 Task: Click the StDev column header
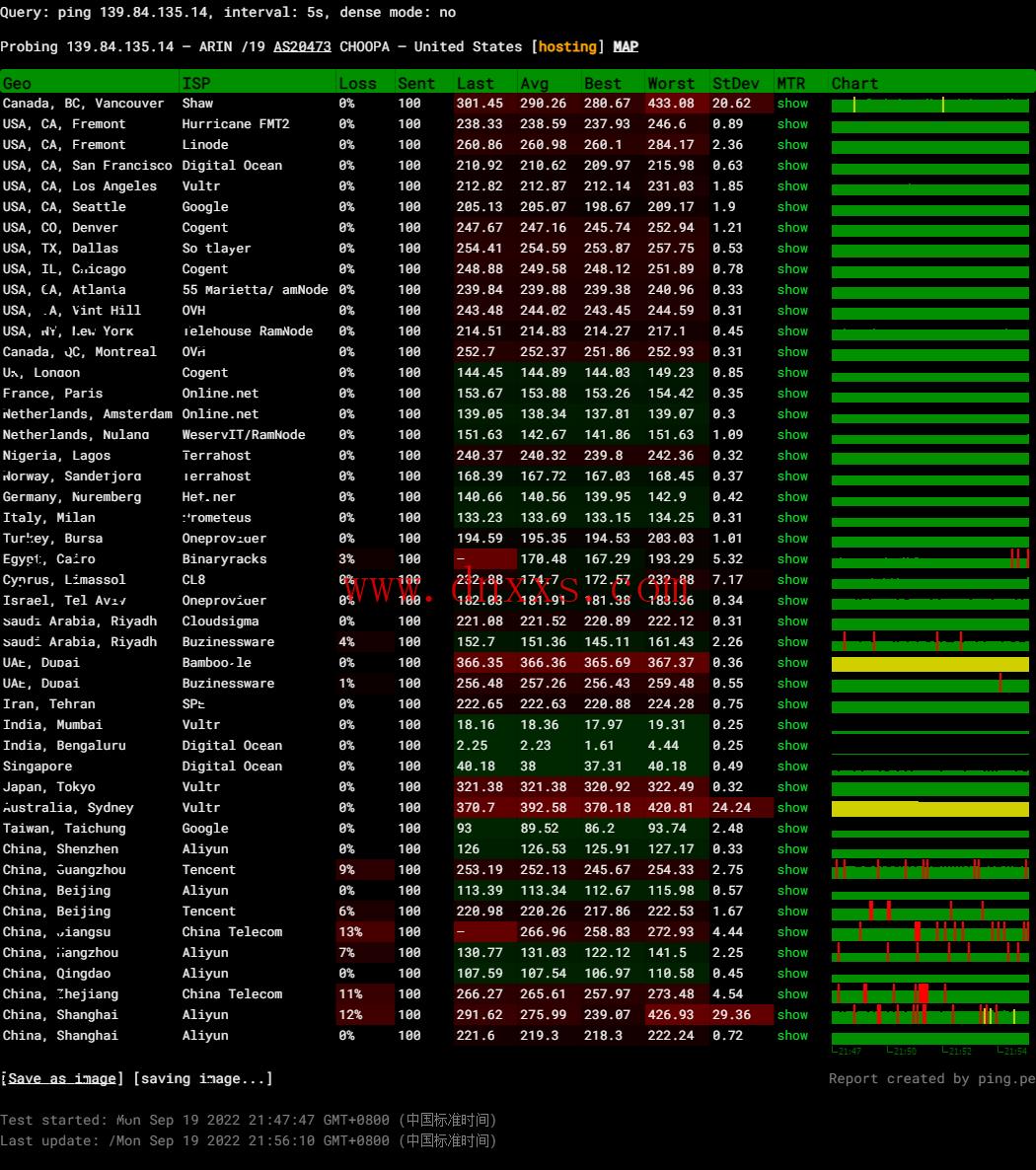tap(736, 84)
